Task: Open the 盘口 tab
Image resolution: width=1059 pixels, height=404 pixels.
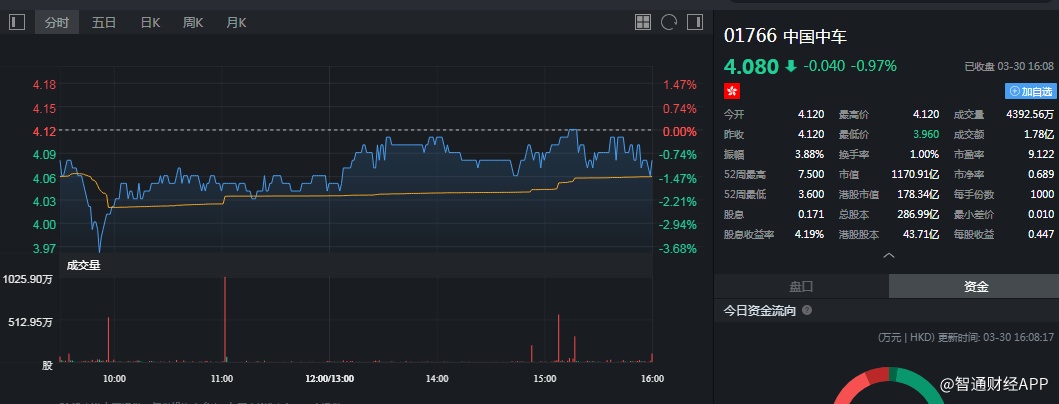Action: [x=801, y=286]
